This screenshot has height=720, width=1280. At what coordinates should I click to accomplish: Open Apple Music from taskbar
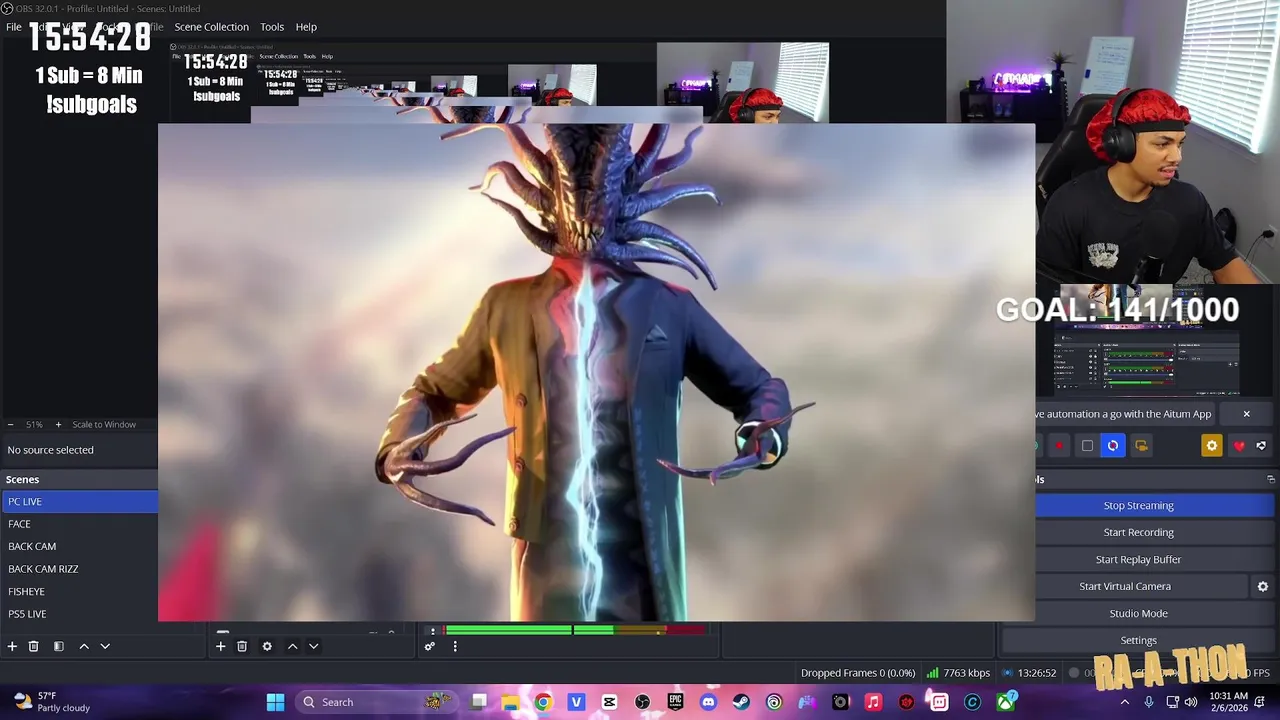coord(873,702)
